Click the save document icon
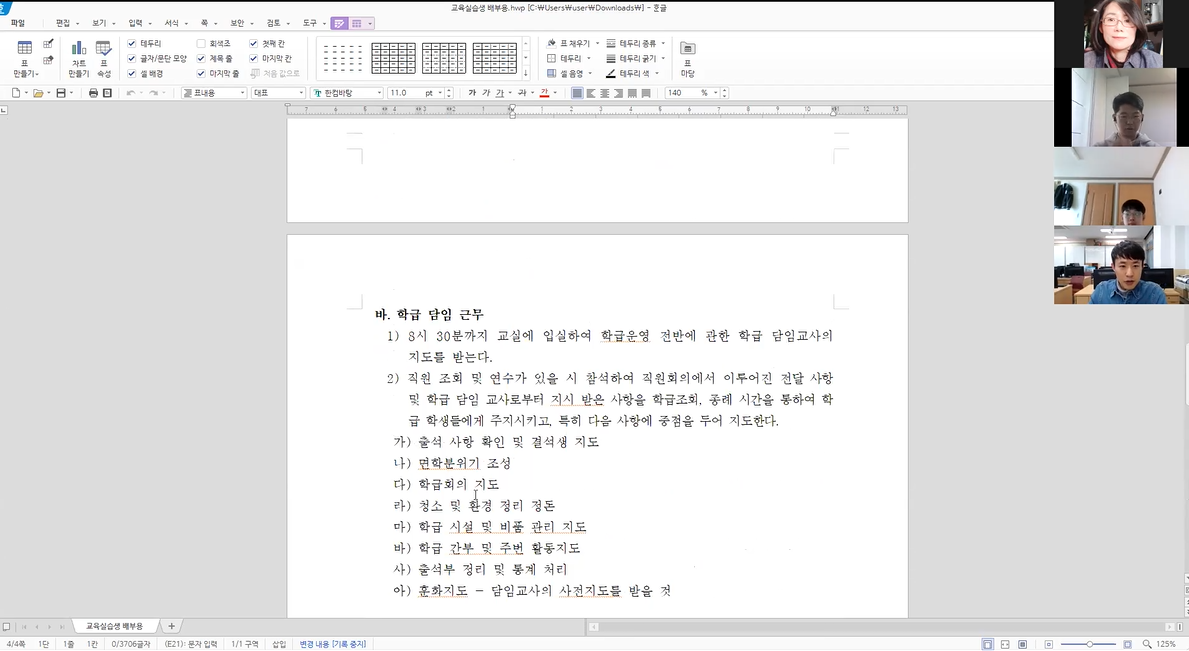This screenshot has height=651, width=1189. (x=60, y=93)
